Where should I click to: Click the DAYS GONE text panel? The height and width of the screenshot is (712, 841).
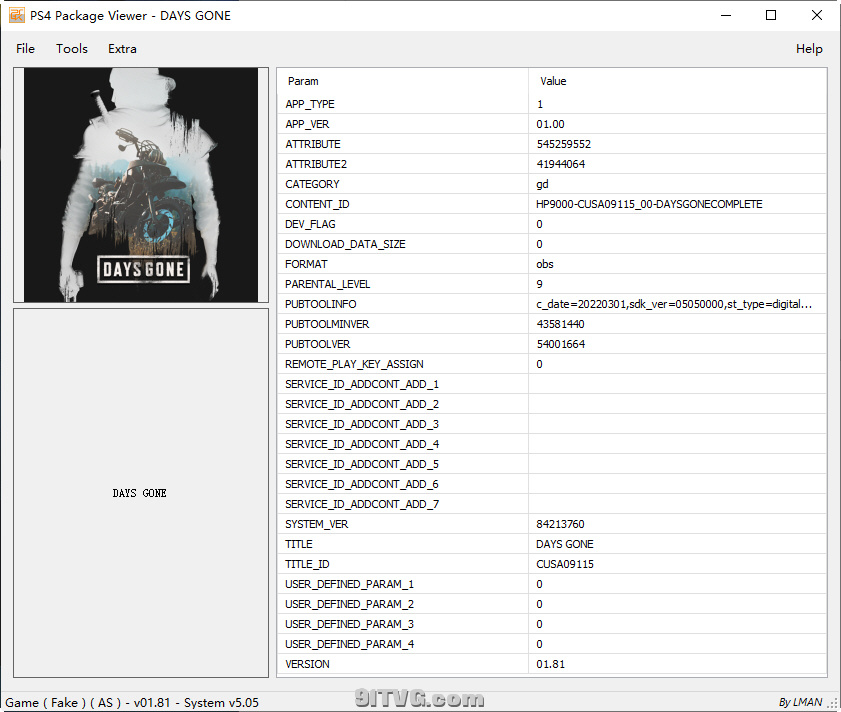pos(140,493)
